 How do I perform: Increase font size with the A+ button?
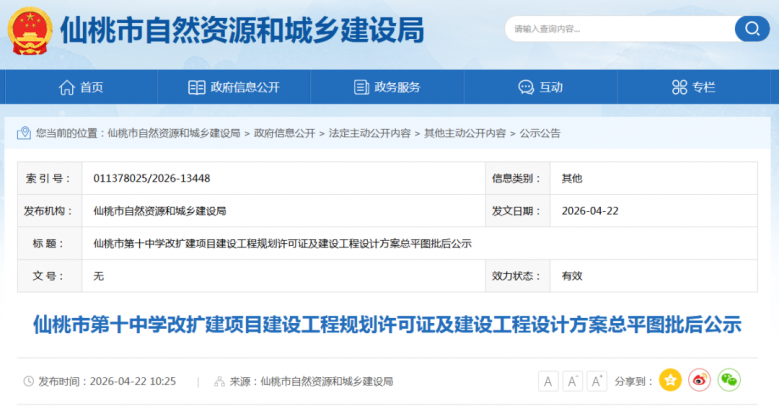[597, 381]
